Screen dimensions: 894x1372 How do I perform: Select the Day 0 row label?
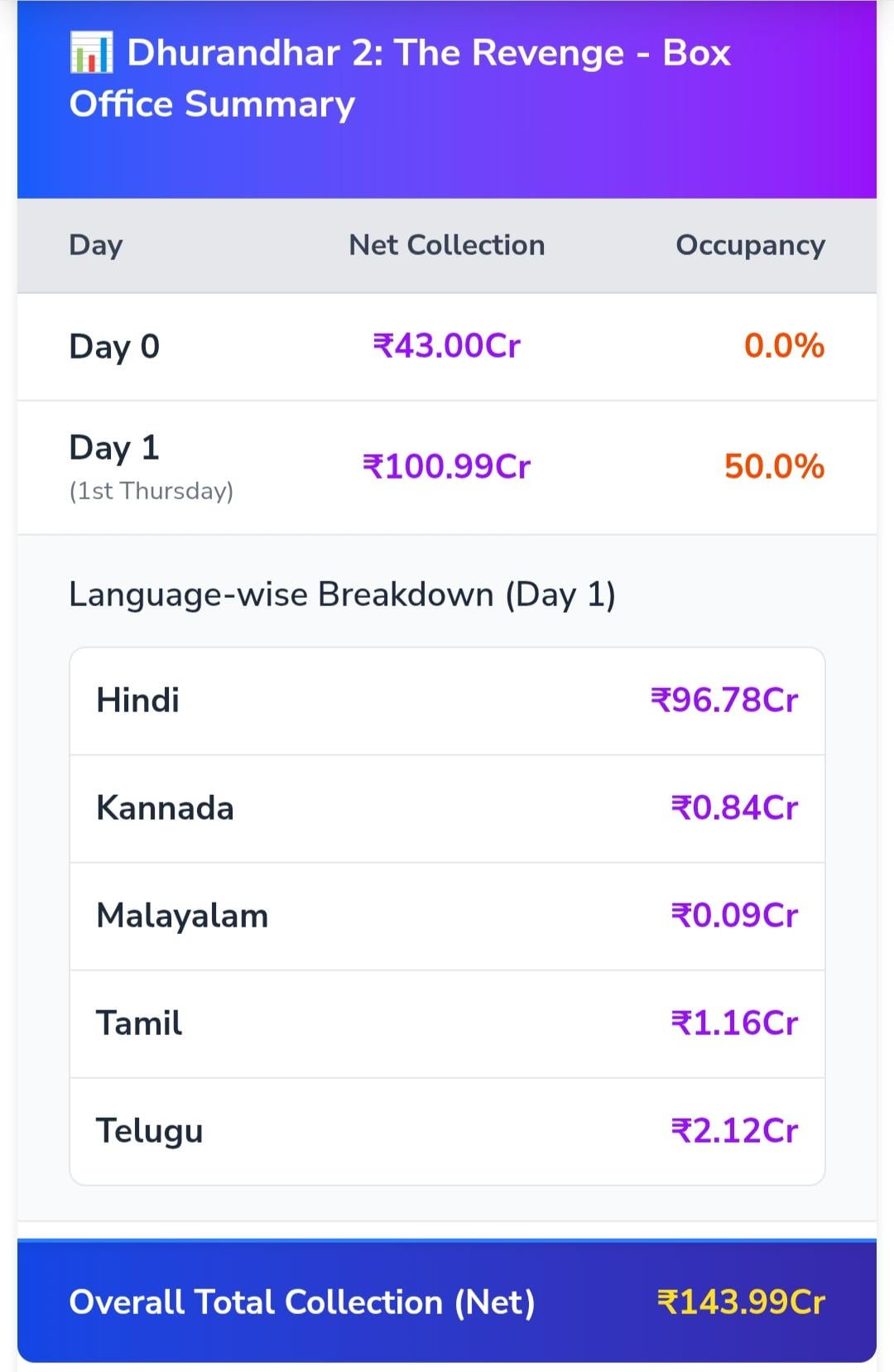[x=114, y=346]
